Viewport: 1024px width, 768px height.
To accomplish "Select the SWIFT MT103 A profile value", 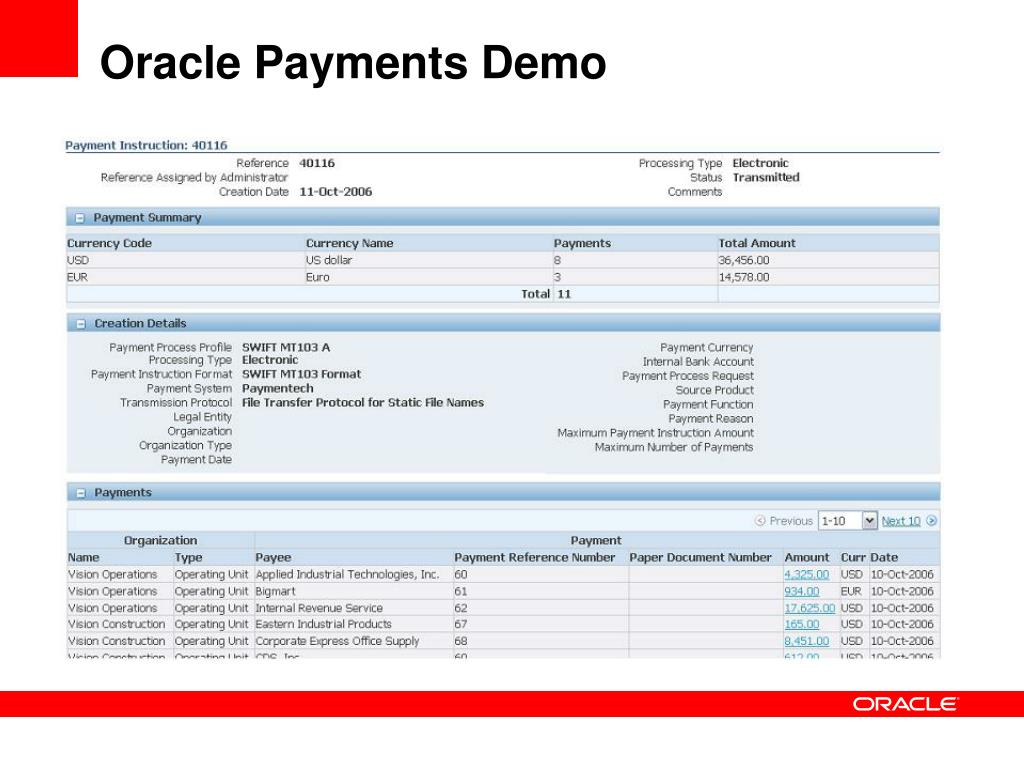I will pos(286,347).
